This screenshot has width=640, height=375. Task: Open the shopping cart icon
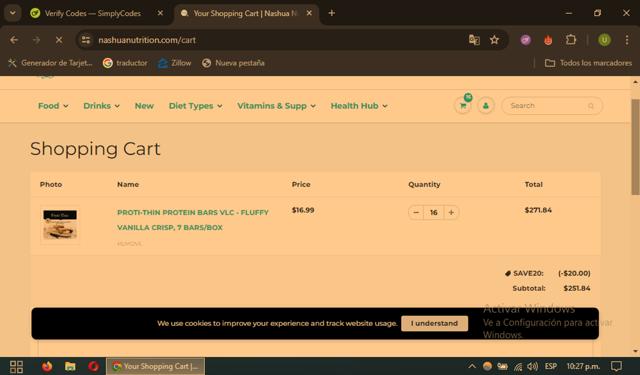463,106
